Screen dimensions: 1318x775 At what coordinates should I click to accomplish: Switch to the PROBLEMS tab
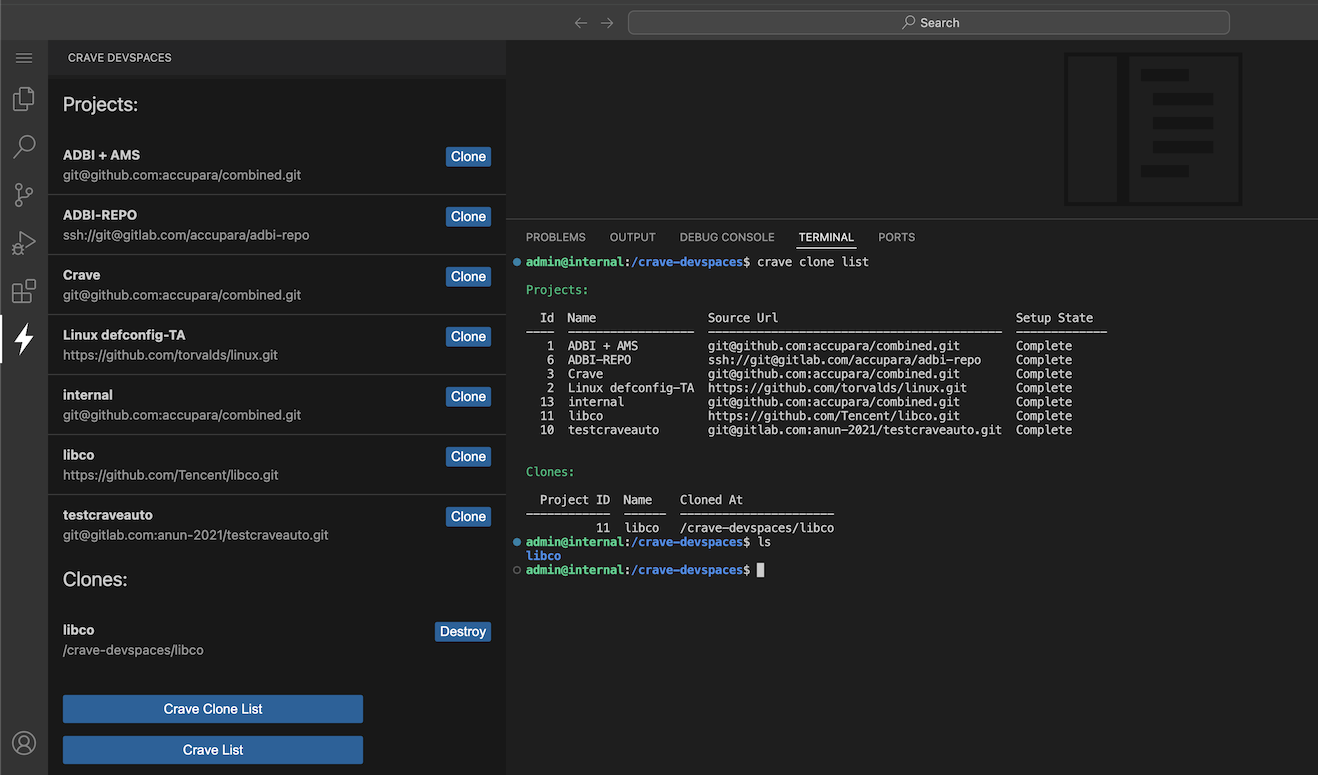coord(556,237)
